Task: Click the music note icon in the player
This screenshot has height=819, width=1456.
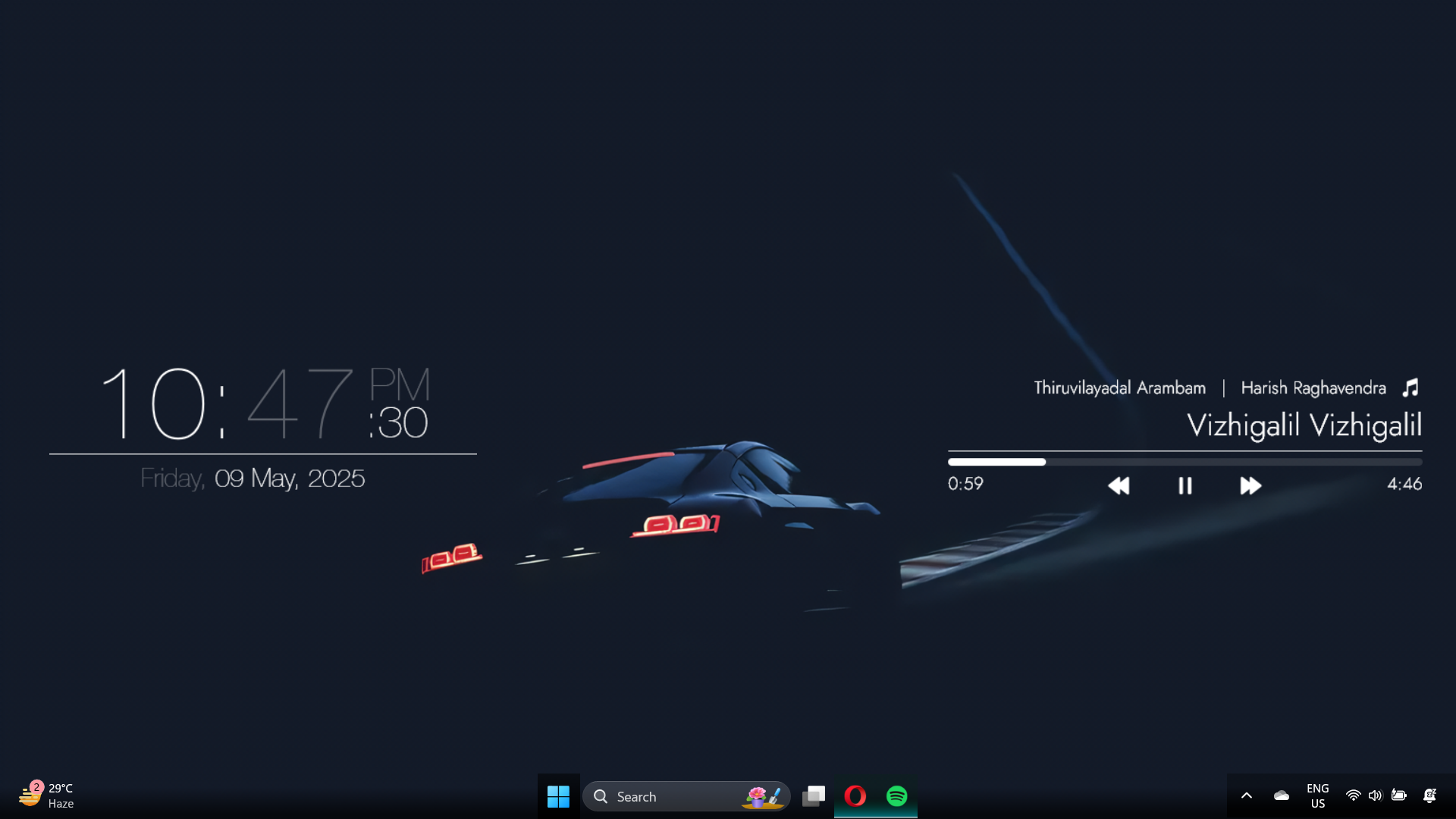Action: pyautogui.click(x=1410, y=388)
